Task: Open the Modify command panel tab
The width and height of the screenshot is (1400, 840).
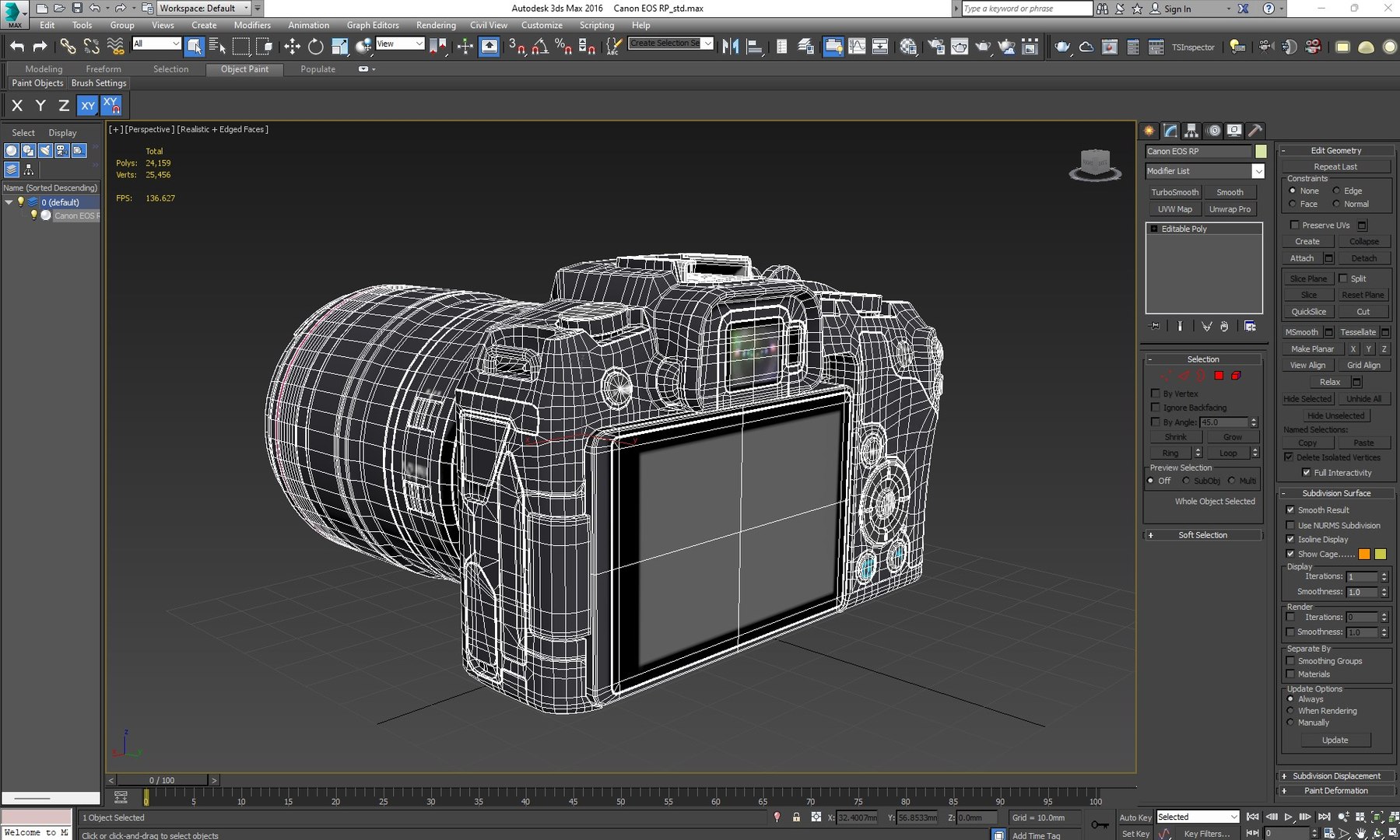Action: [x=1170, y=131]
